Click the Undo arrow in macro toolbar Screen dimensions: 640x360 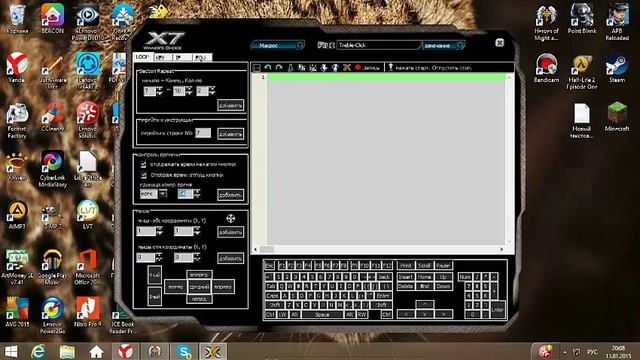coord(268,67)
